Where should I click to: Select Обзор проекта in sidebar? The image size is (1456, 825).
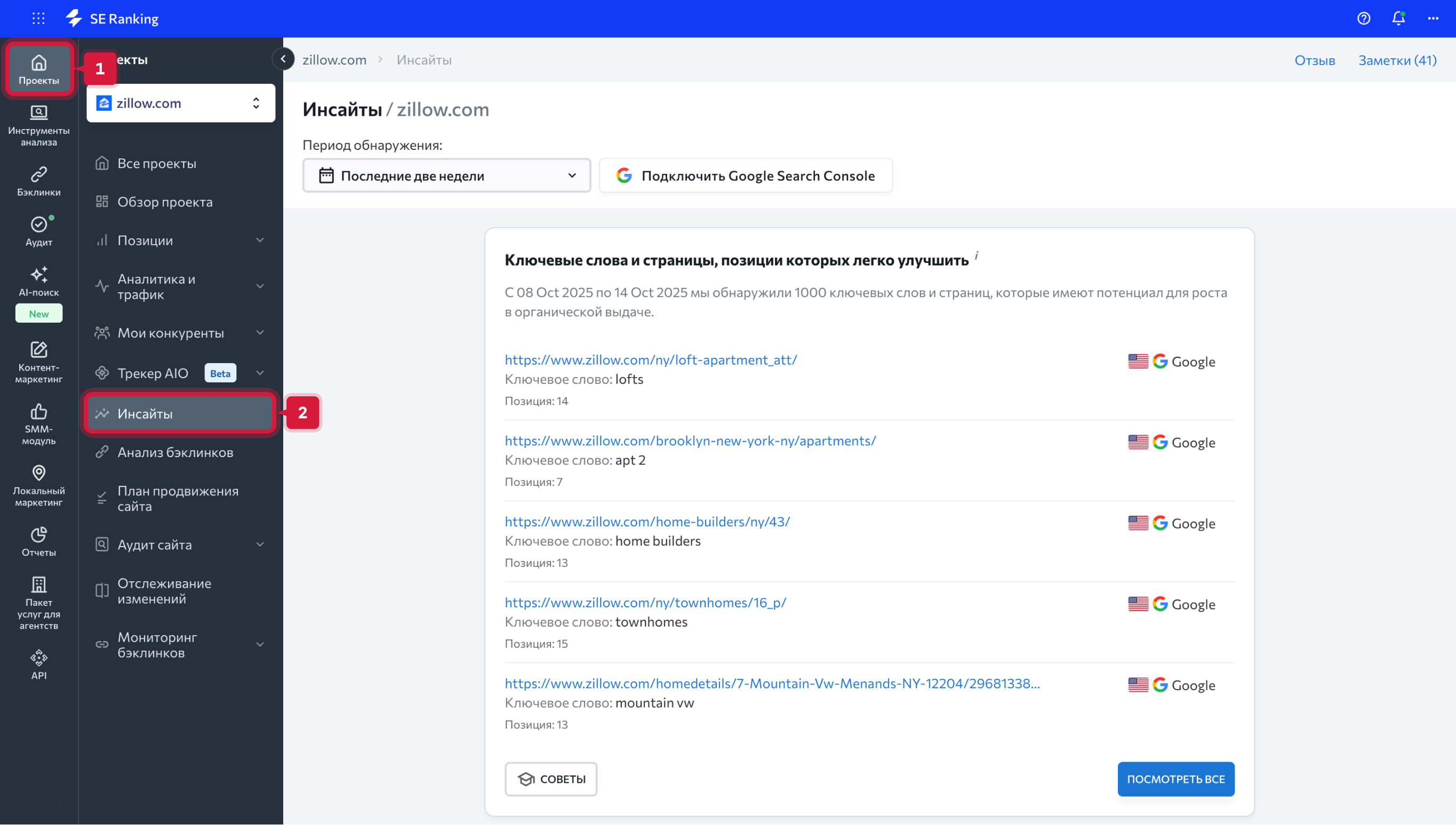tap(165, 202)
